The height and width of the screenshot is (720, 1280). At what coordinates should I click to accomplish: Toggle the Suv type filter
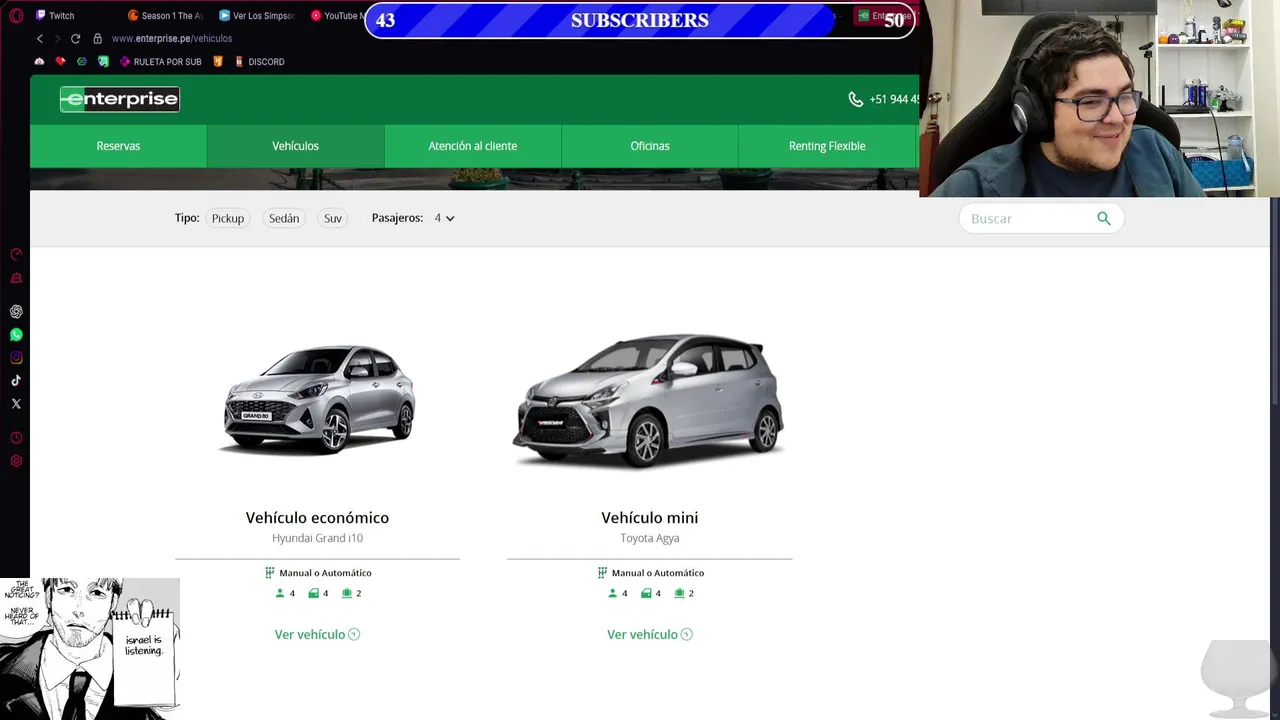[x=333, y=218]
